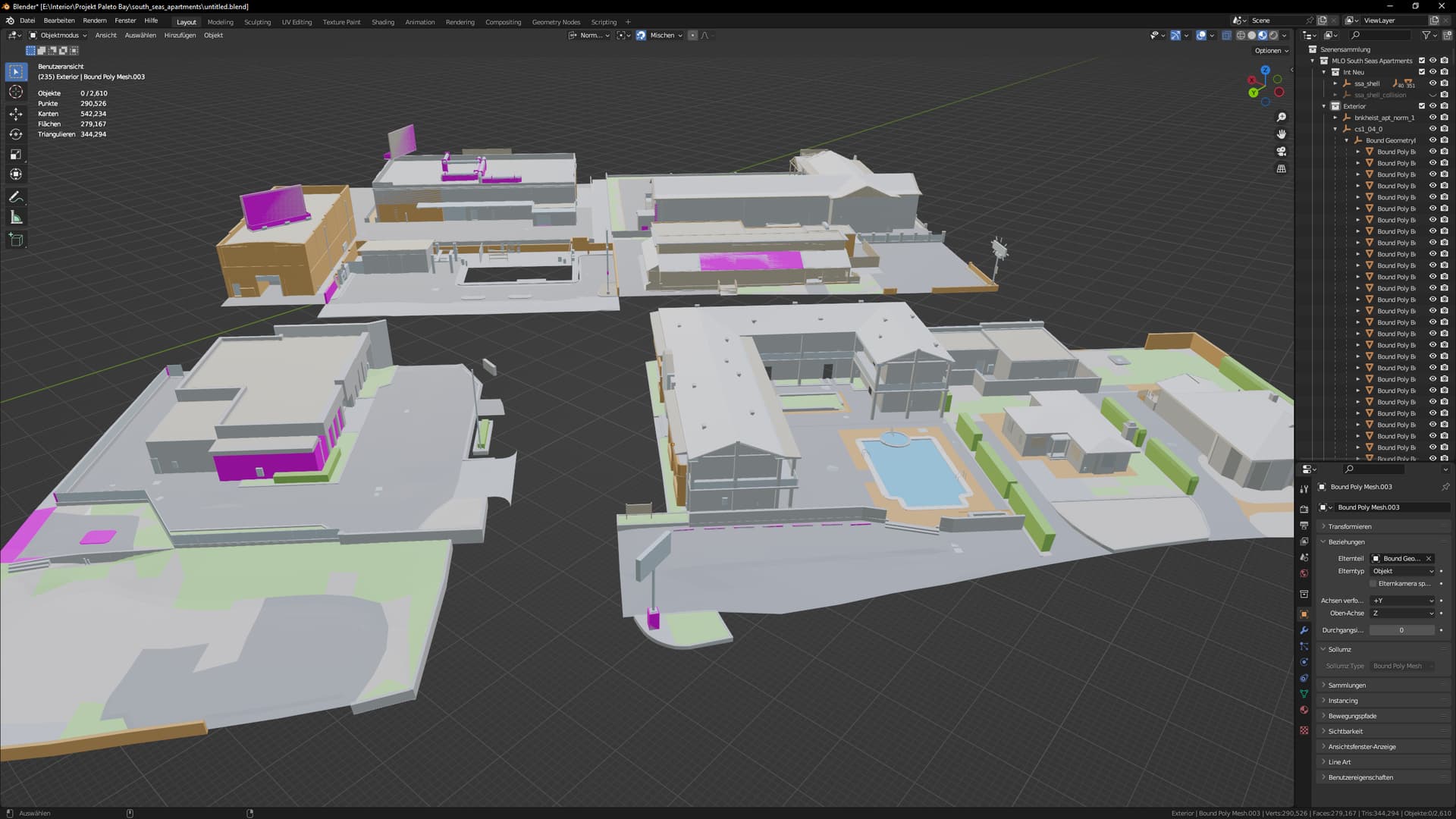This screenshot has height=819, width=1456.
Task: Open the Modifiers wrench properties tab
Action: pos(1304,630)
